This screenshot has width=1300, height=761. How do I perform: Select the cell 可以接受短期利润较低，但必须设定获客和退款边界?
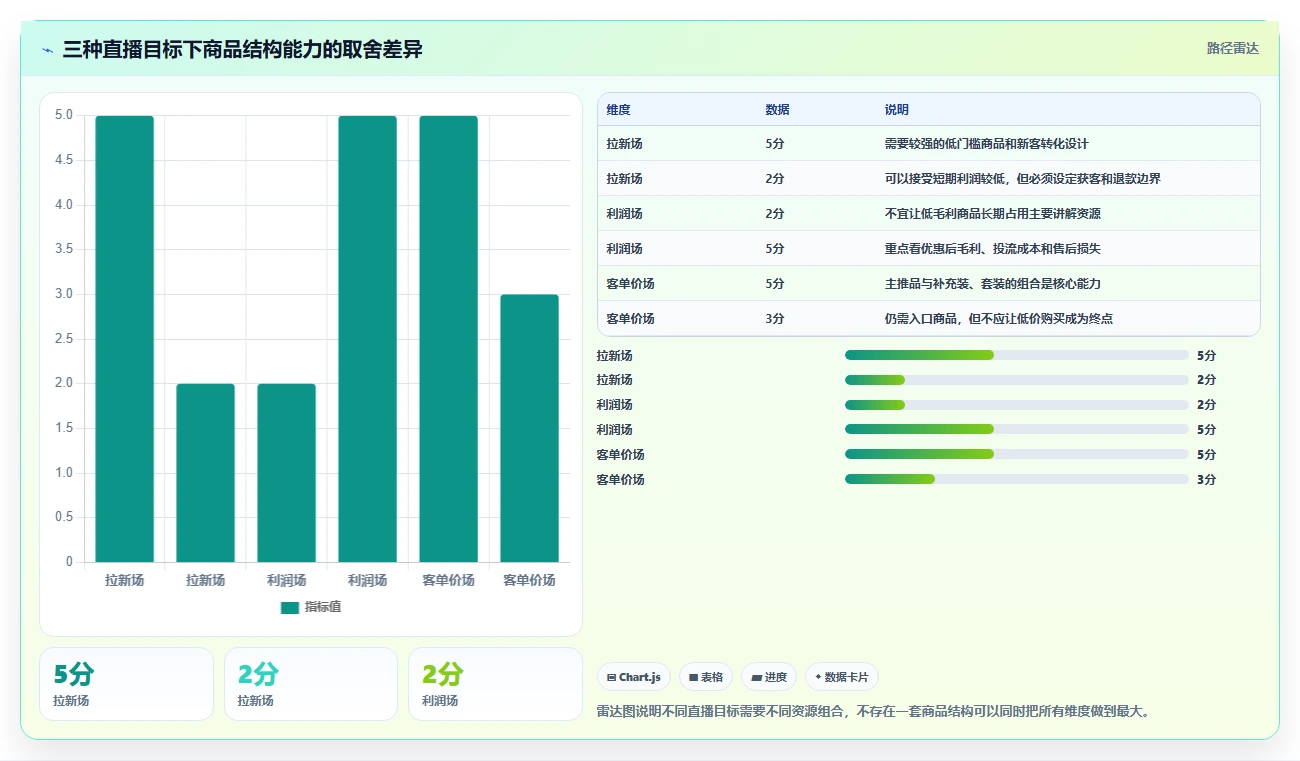[1023, 179]
